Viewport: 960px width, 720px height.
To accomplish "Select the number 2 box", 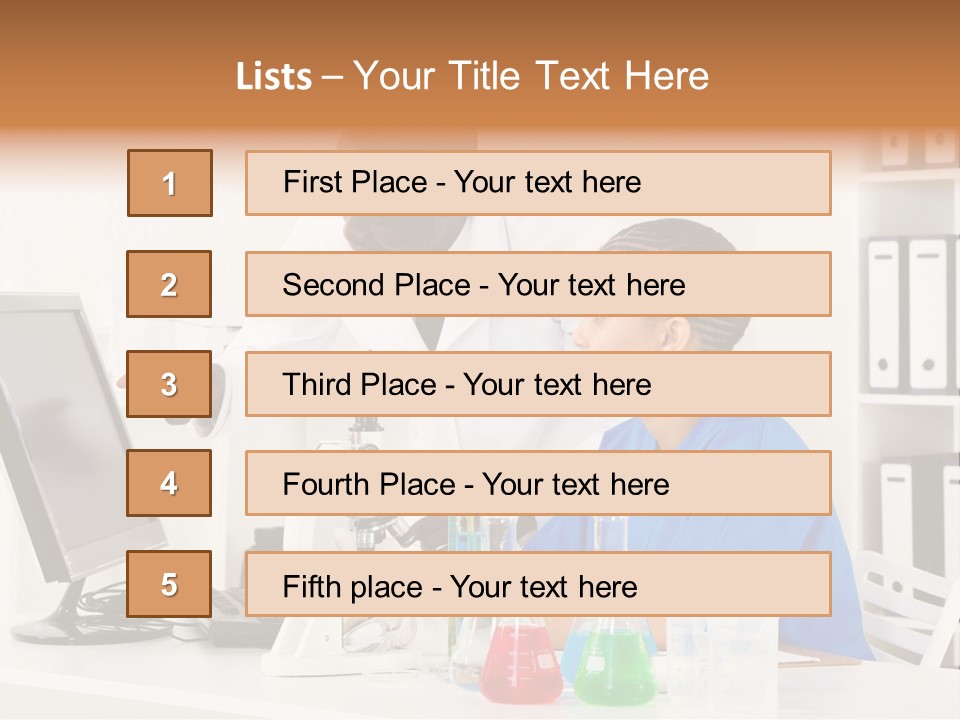I will (169, 284).
